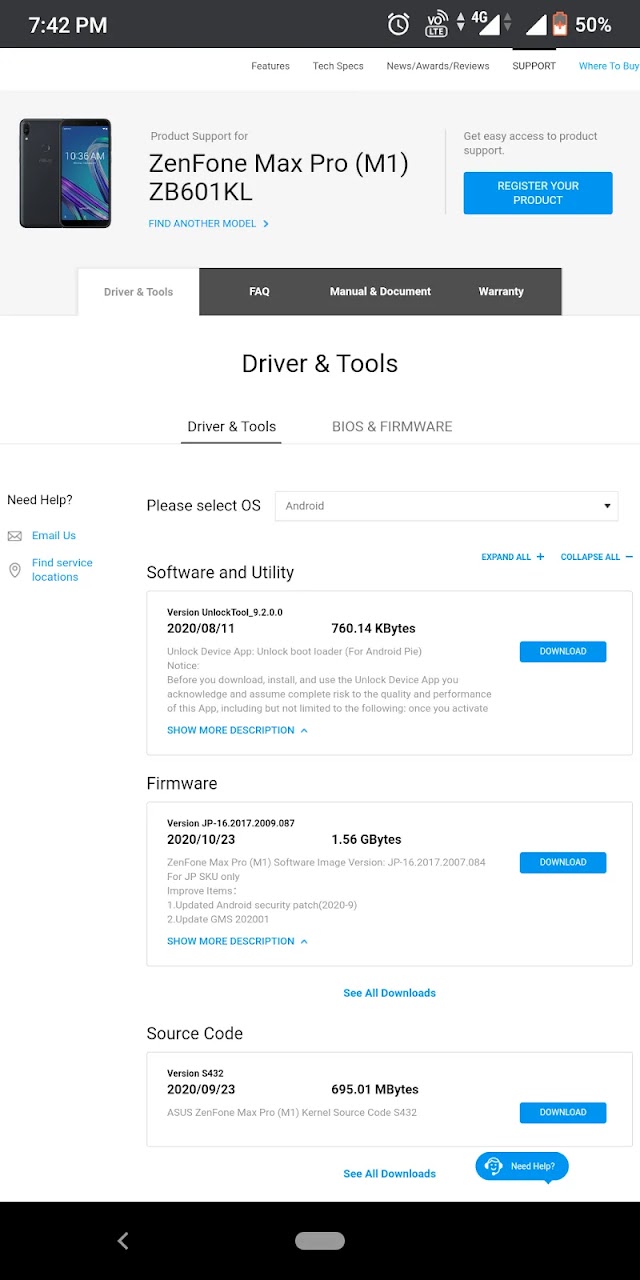Click the '760.14 KBytes' file size
The image size is (640, 1280).
coord(373,629)
